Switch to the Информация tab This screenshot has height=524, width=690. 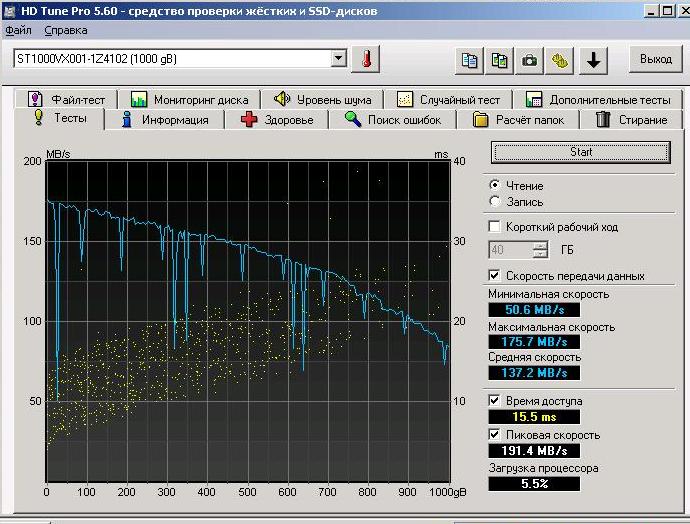click(x=165, y=120)
